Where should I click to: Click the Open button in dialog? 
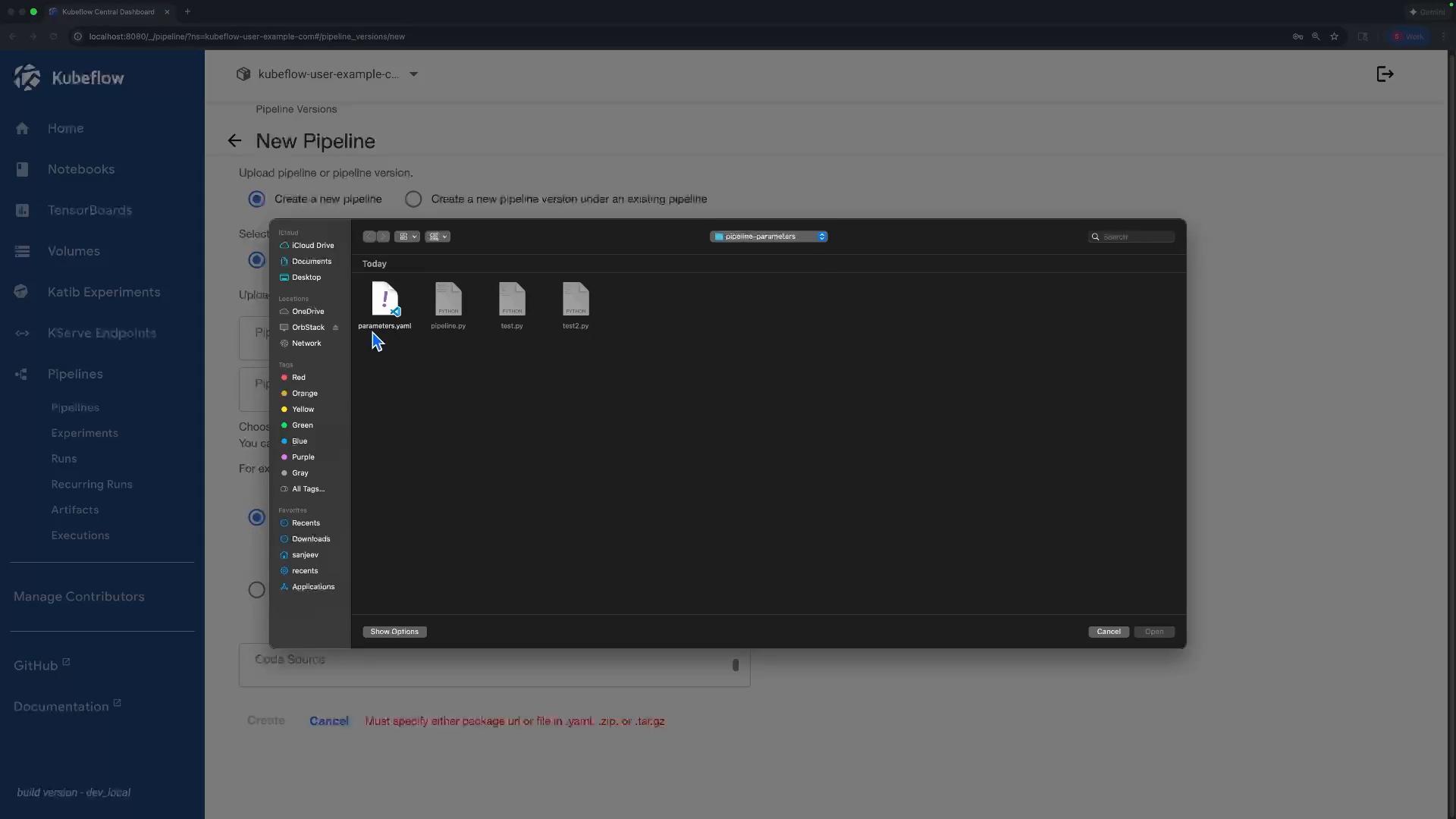(1154, 632)
